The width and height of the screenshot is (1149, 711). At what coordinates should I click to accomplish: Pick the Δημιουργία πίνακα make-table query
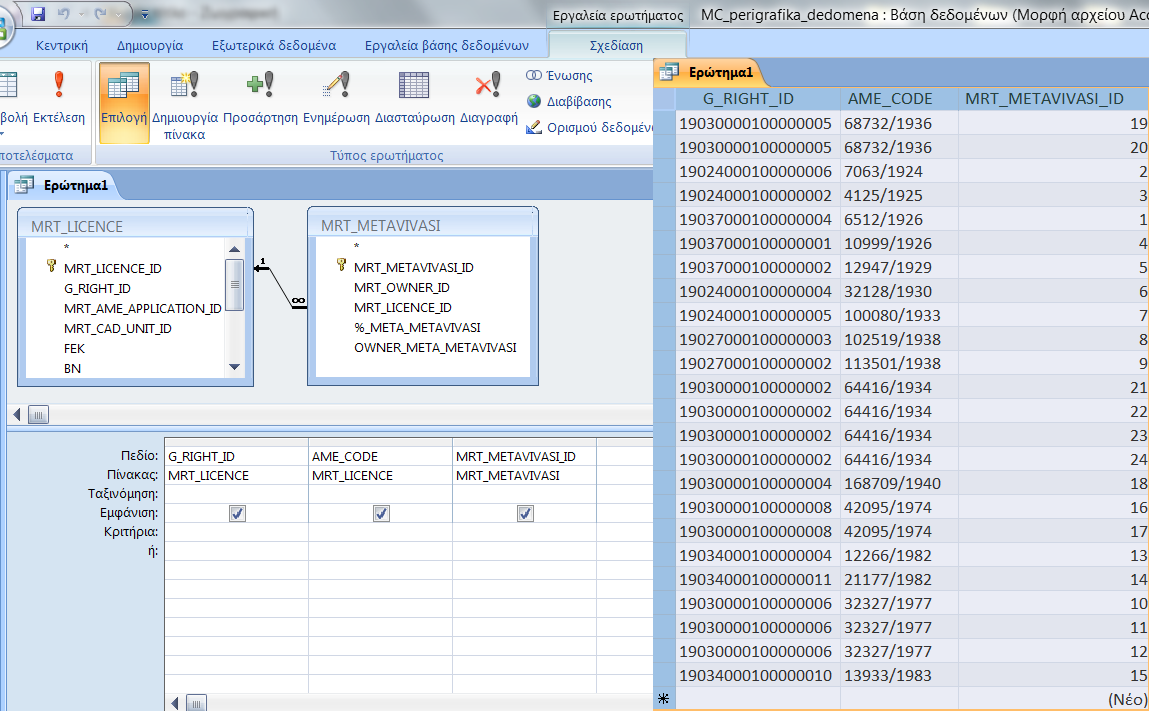point(185,103)
